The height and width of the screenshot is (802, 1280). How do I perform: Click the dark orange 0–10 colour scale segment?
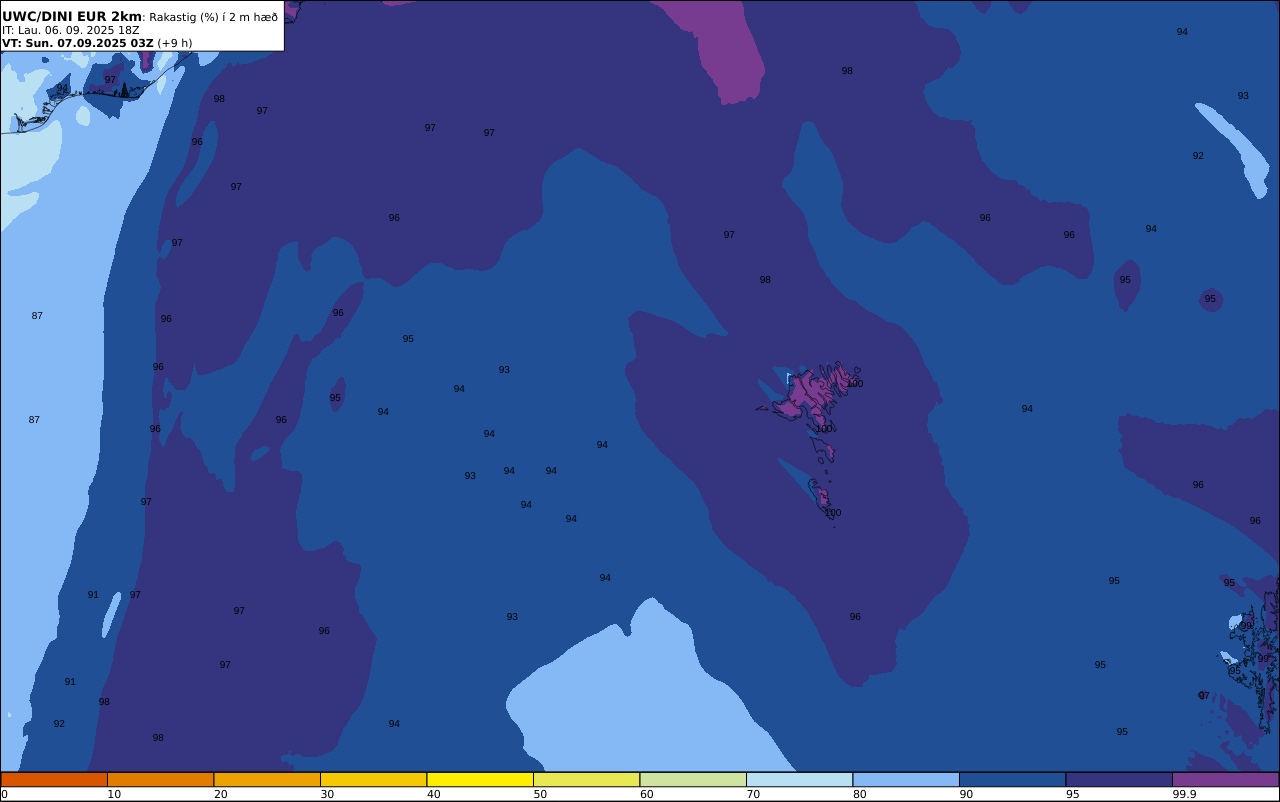[54, 779]
